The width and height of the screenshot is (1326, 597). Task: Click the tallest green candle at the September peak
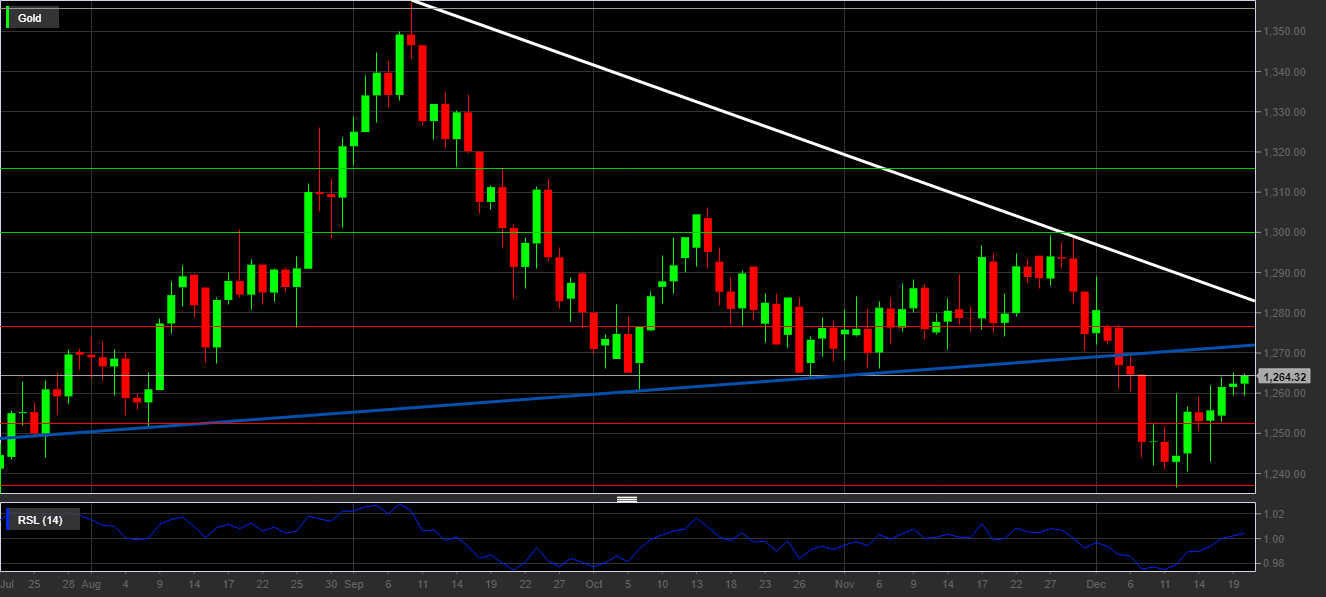[400, 65]
